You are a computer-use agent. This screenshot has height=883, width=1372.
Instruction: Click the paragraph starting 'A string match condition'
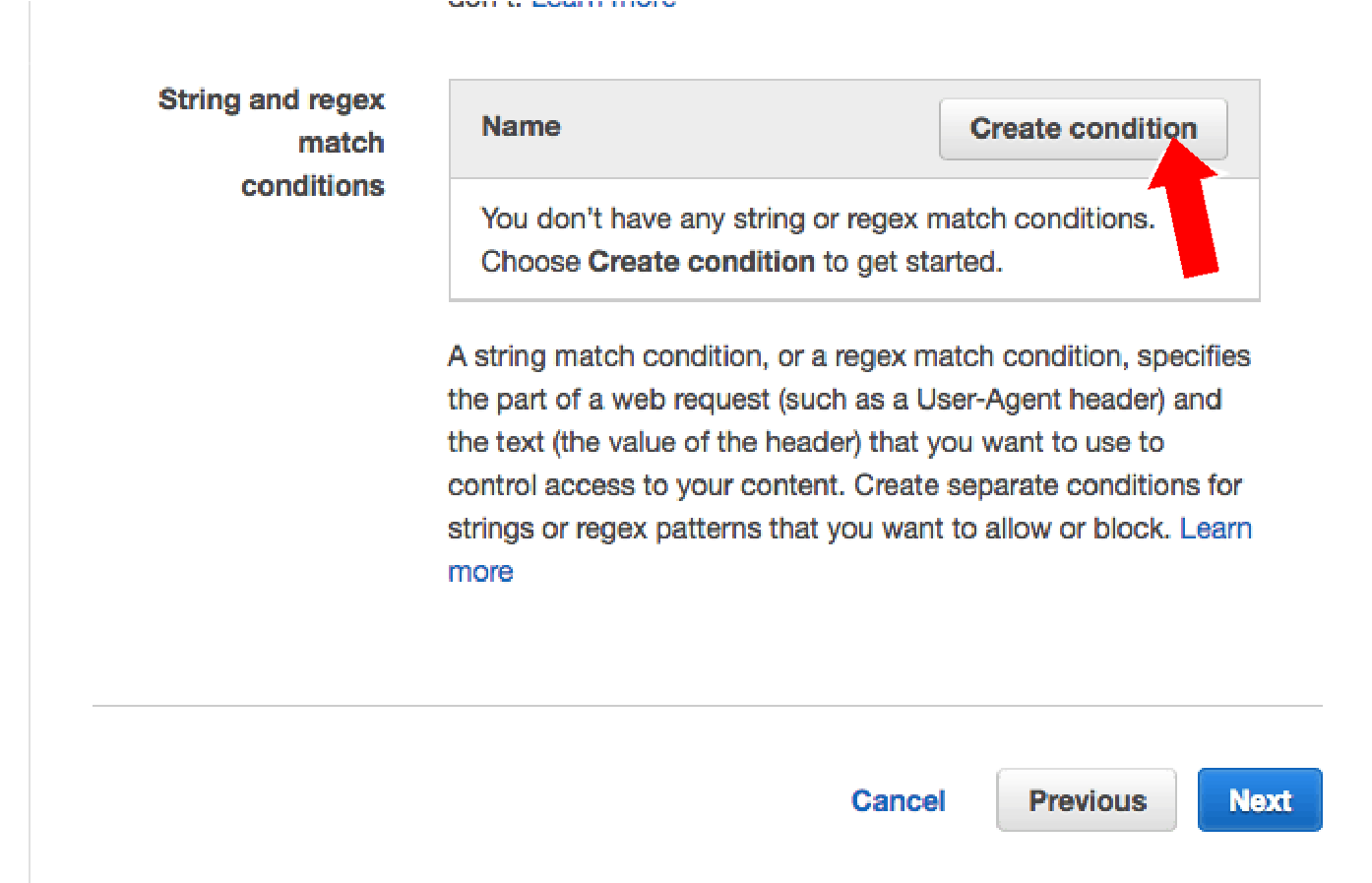[849, 464]
